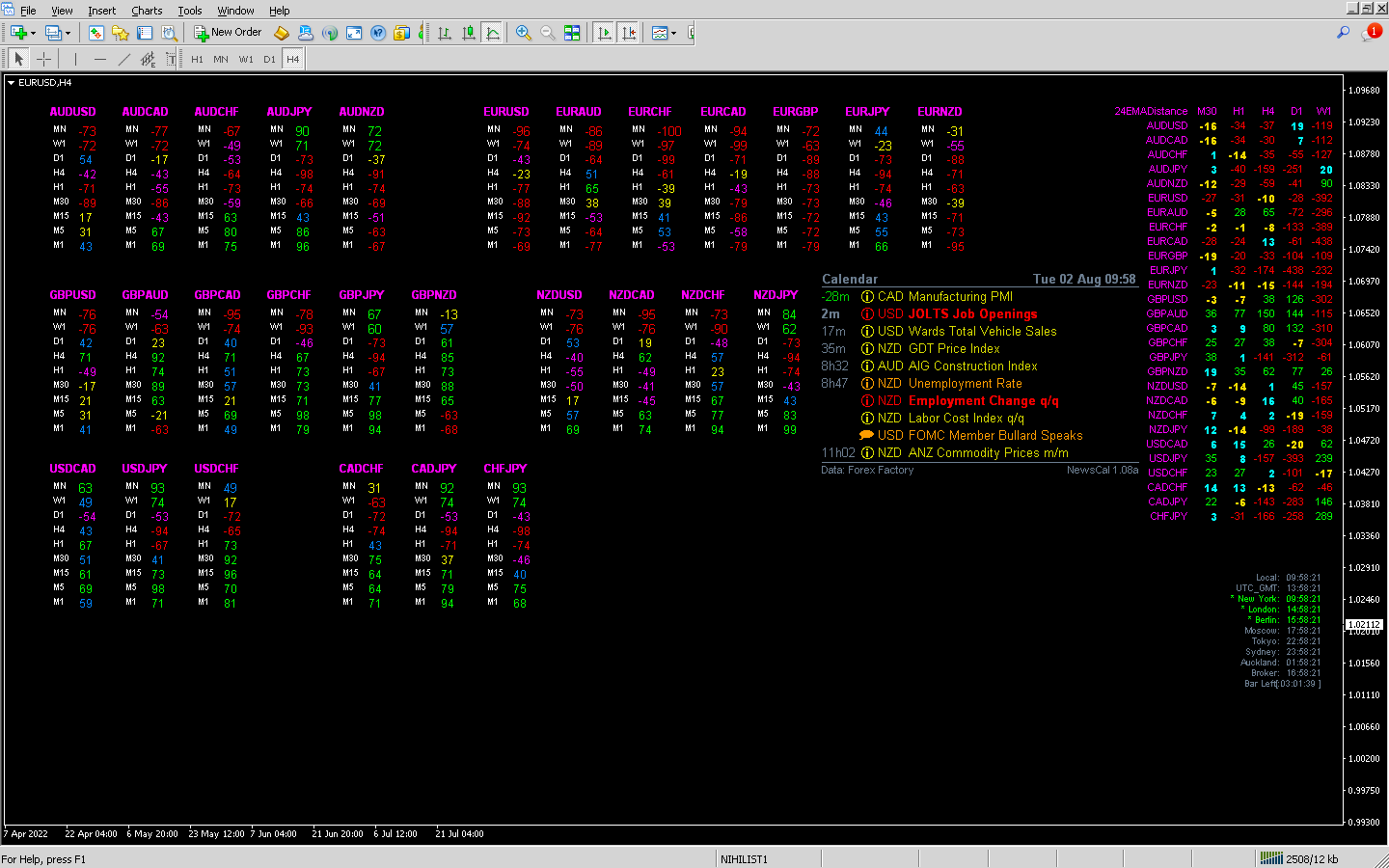Click the JOLTS Job Openings calendar entry
Viewport: 1389px width, 868px height.
click(972, 314)
